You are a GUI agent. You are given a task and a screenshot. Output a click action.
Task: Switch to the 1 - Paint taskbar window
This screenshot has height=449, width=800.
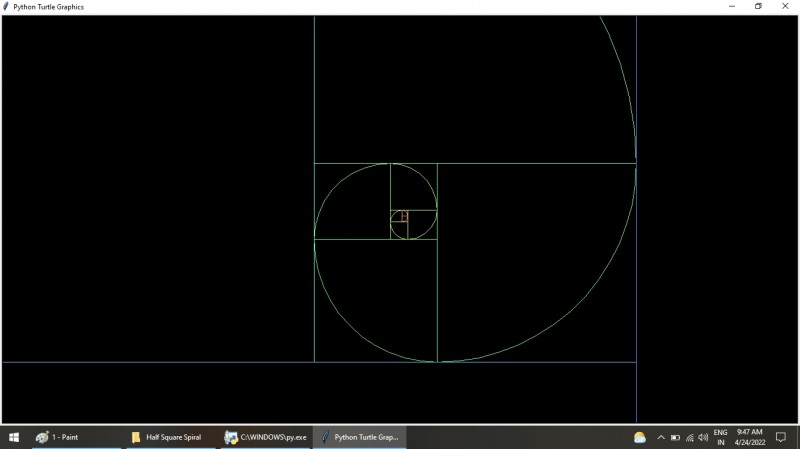pyautogui.click(x=77, y=437)
